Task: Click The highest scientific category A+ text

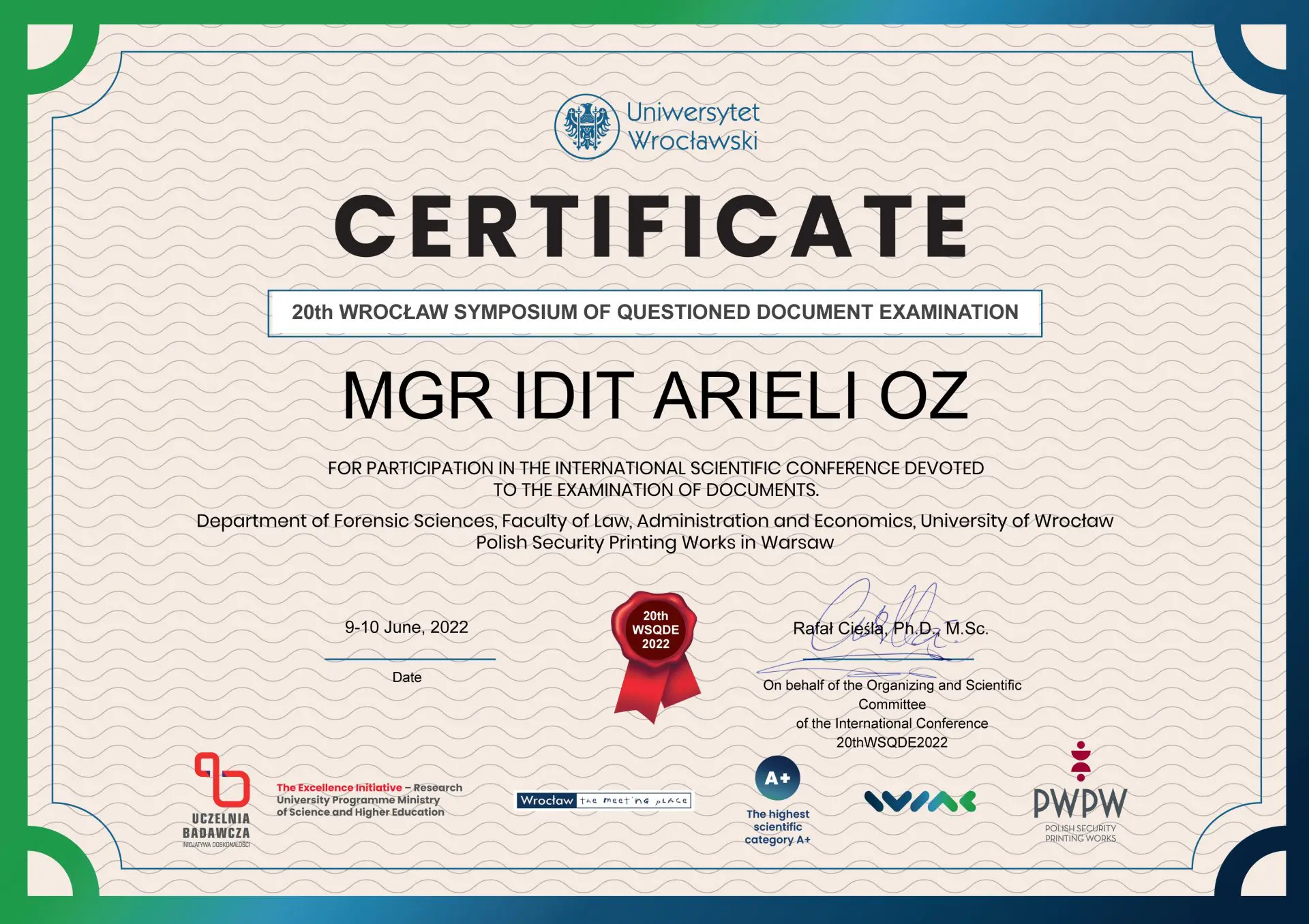Action: point(777,827)
